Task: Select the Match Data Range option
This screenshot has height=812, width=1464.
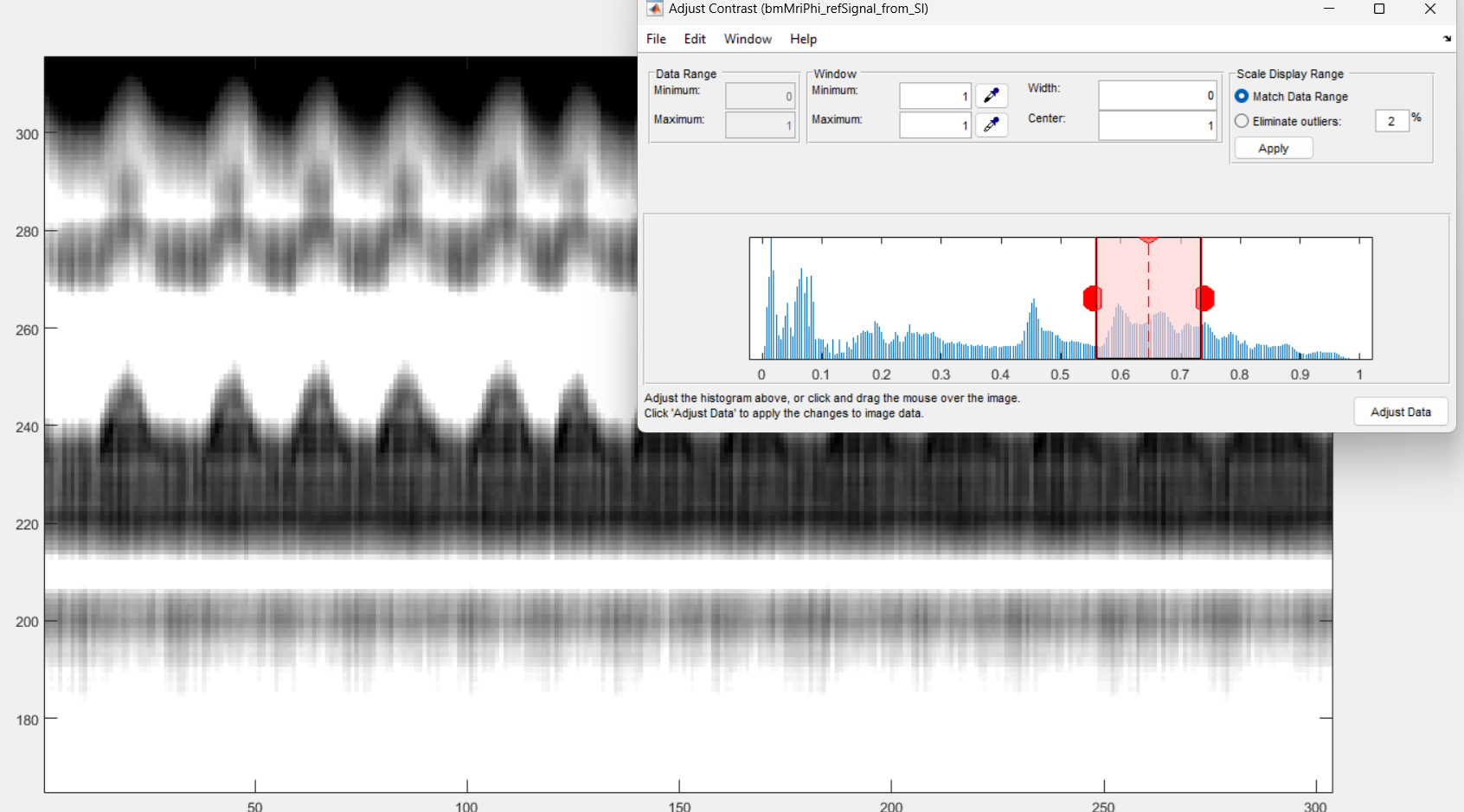Action: 1242,96
